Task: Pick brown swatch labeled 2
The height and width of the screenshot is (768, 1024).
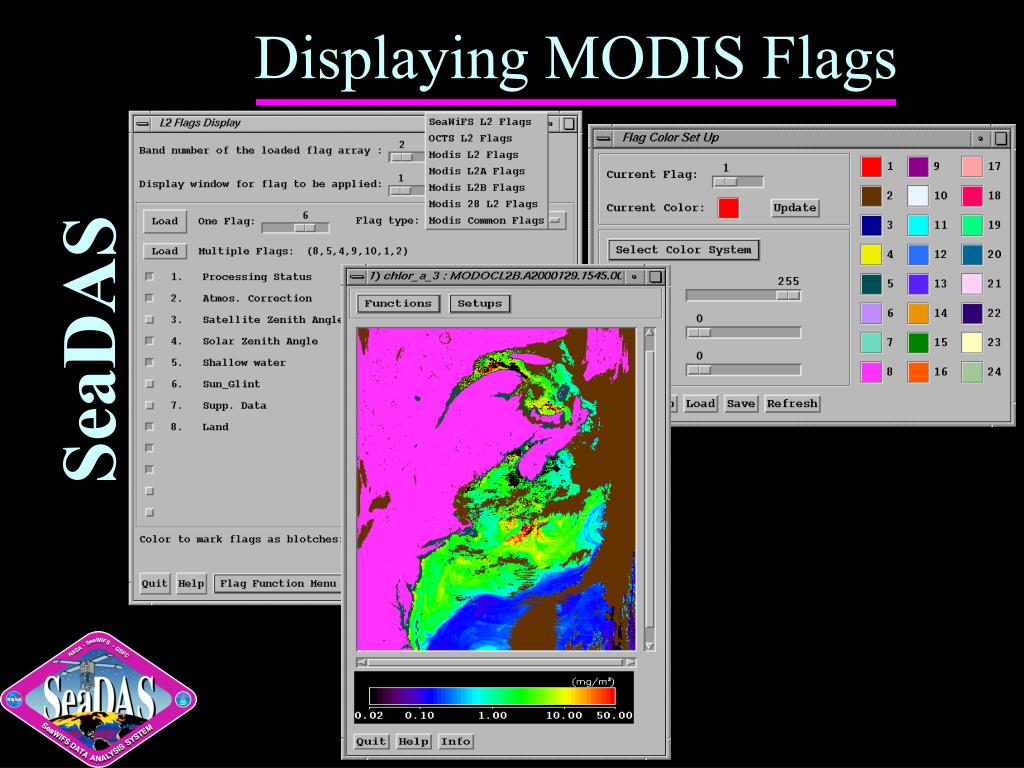Action: point(871,196)
